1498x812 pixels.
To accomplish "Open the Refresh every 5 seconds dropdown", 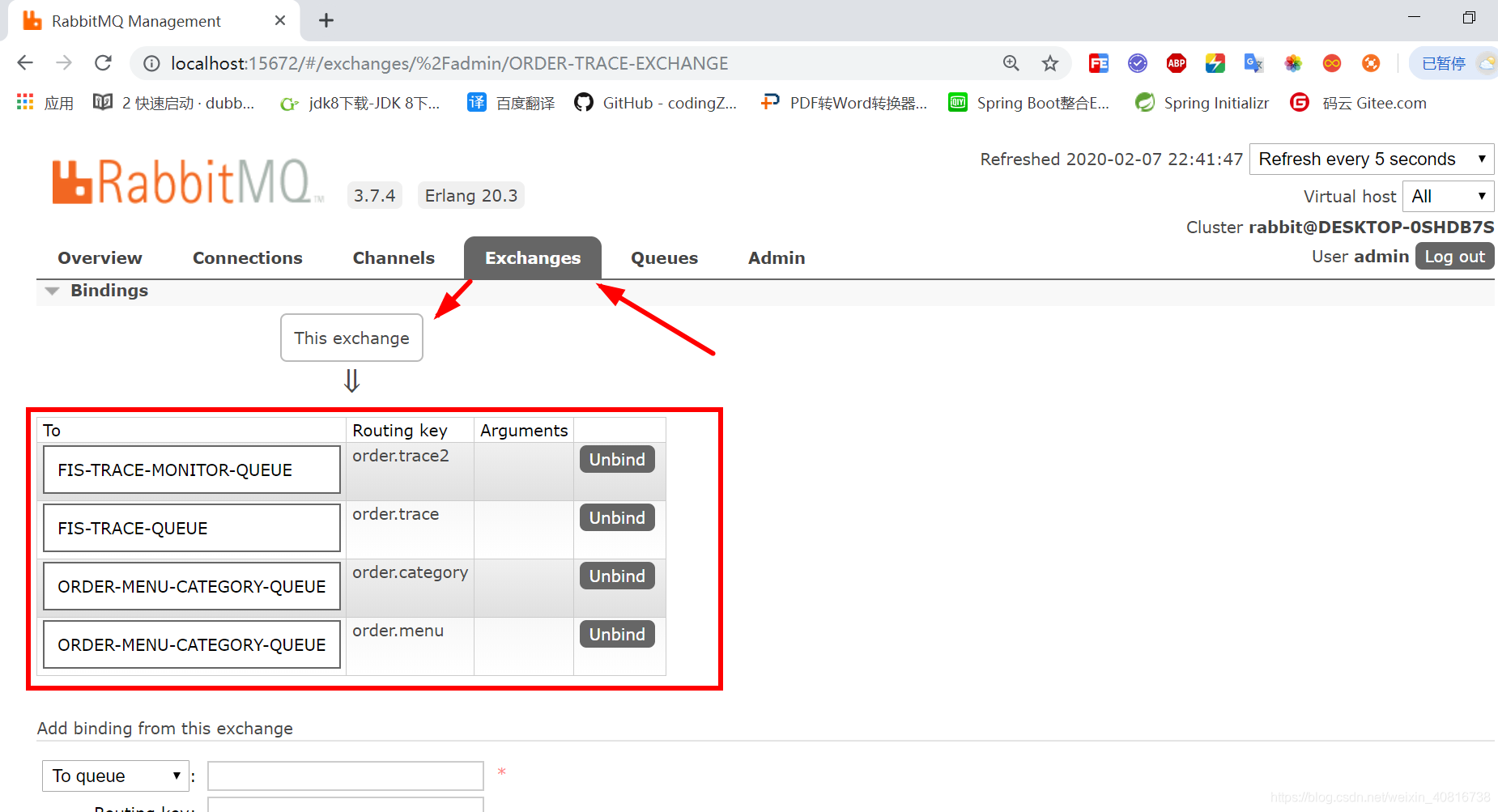I will (x=1372, y=159).
